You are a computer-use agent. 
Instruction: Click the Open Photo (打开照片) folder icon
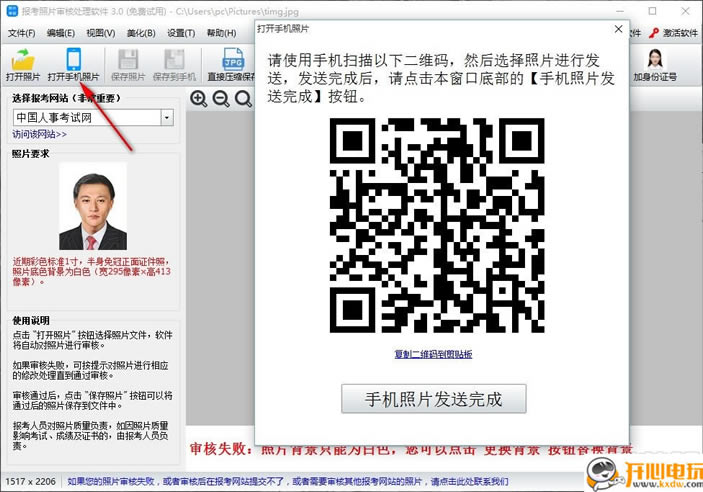23,60
